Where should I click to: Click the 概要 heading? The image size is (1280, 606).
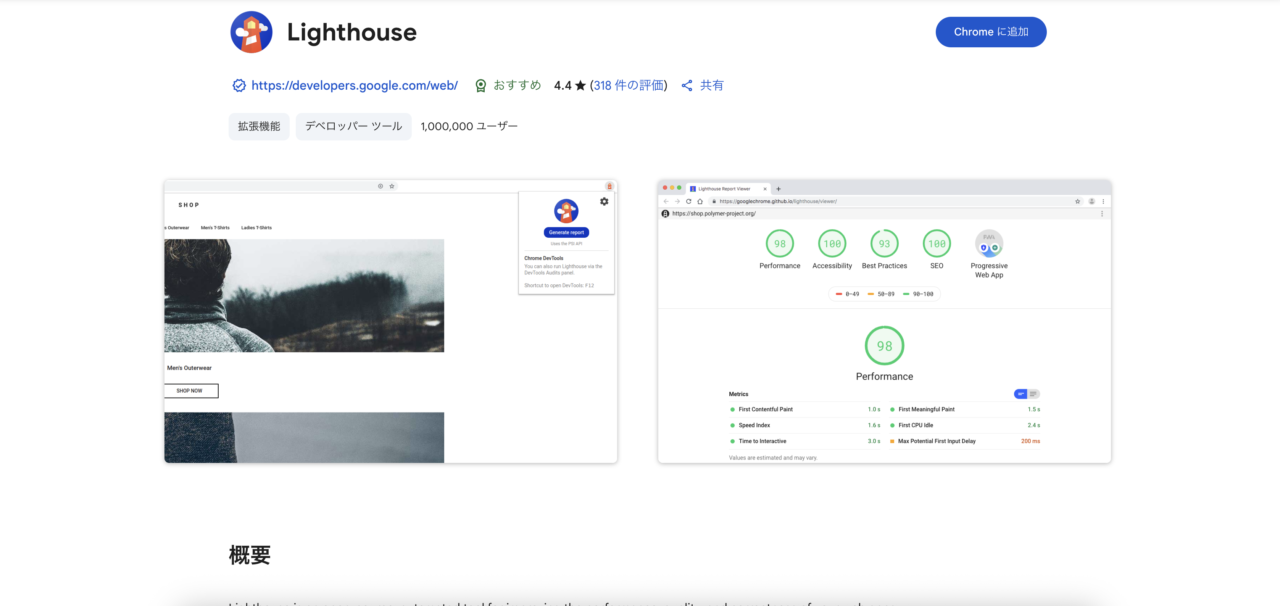[250, 555]
